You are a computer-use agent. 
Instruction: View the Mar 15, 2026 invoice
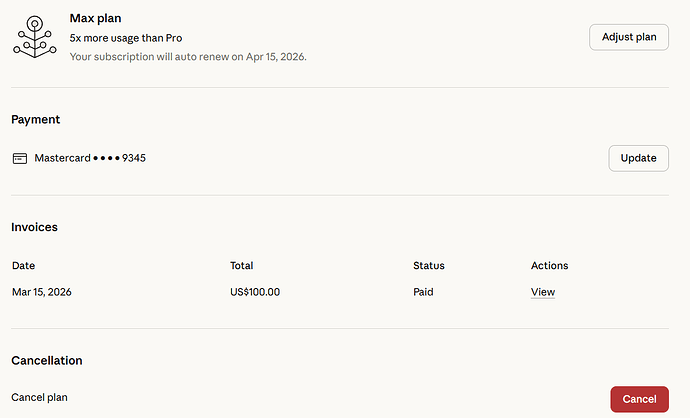click(x=543, y=292)
